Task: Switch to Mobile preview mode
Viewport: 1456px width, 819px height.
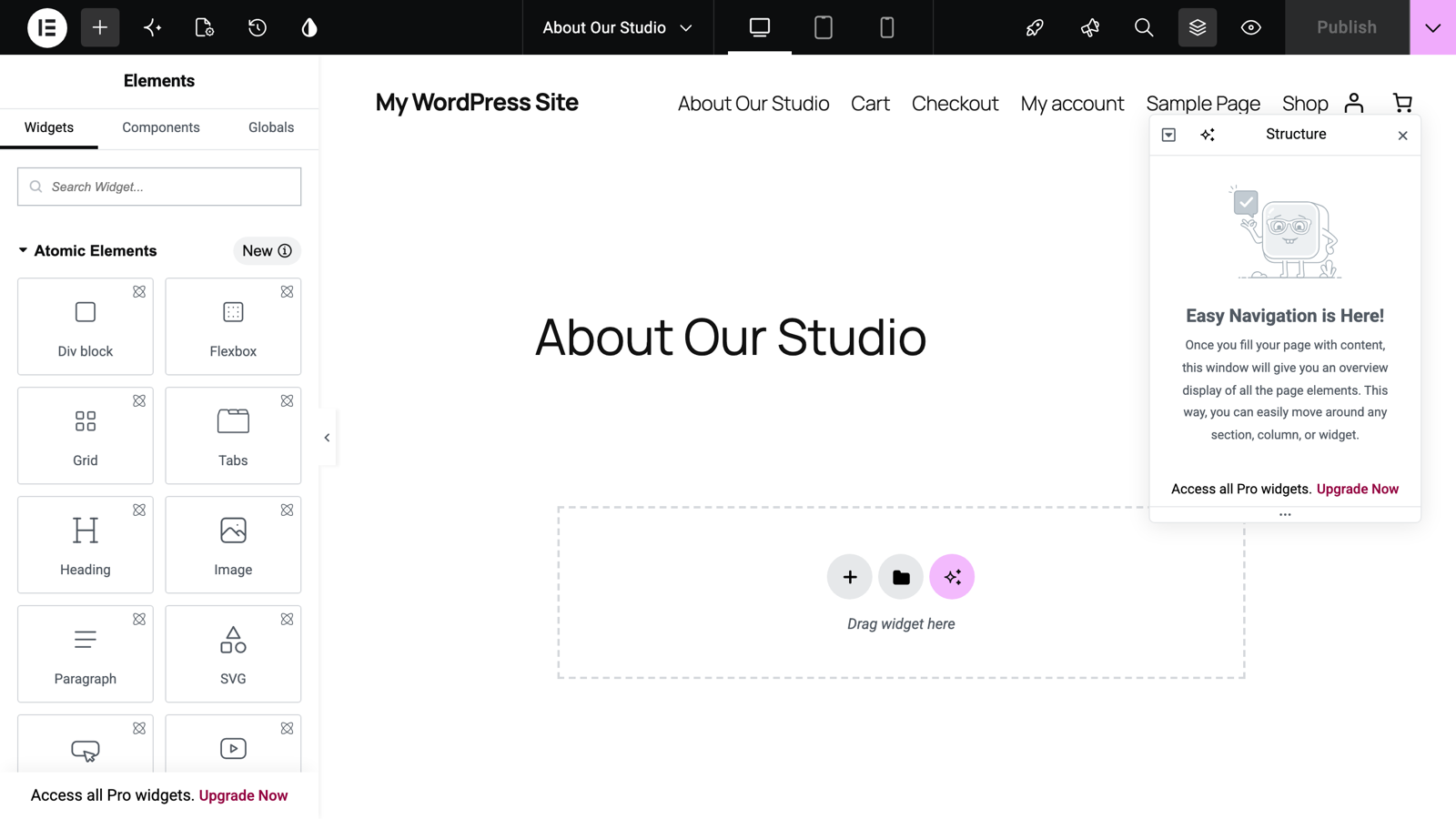Action: point(887,27)
